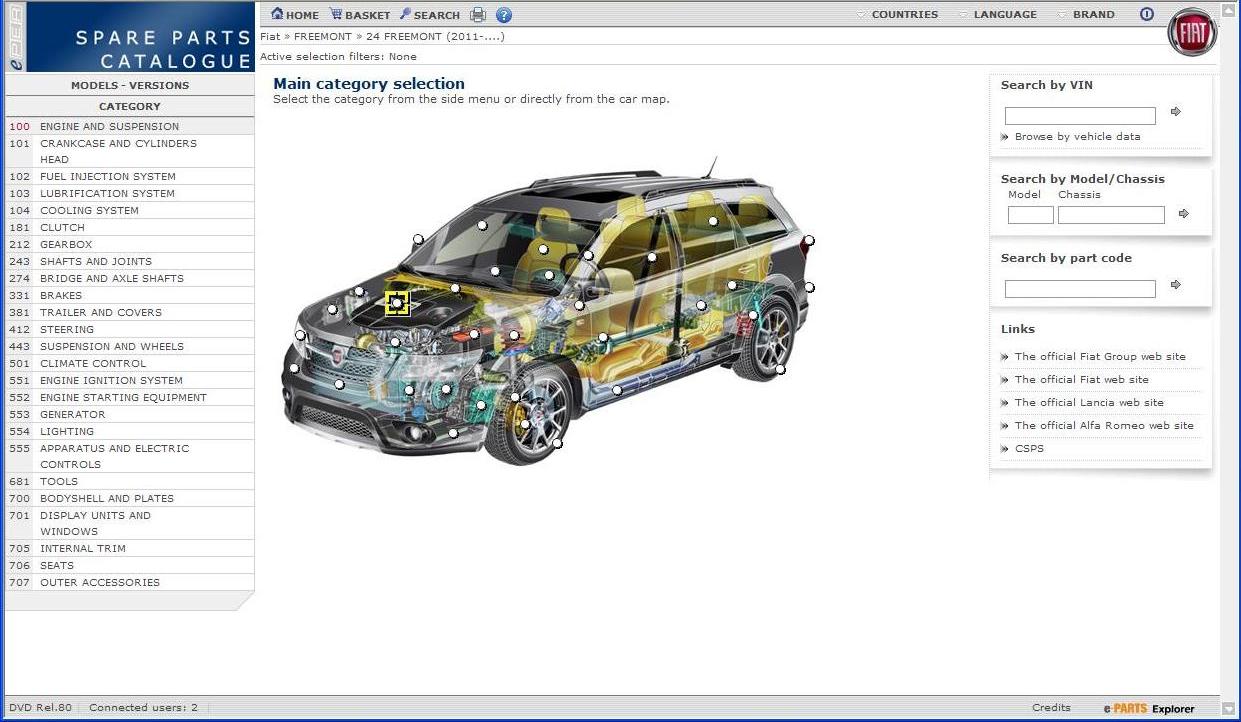Open help via question mark icon
Image resolution: width=1241 pixels, height=722 pixels.
[x=504, y=15]
